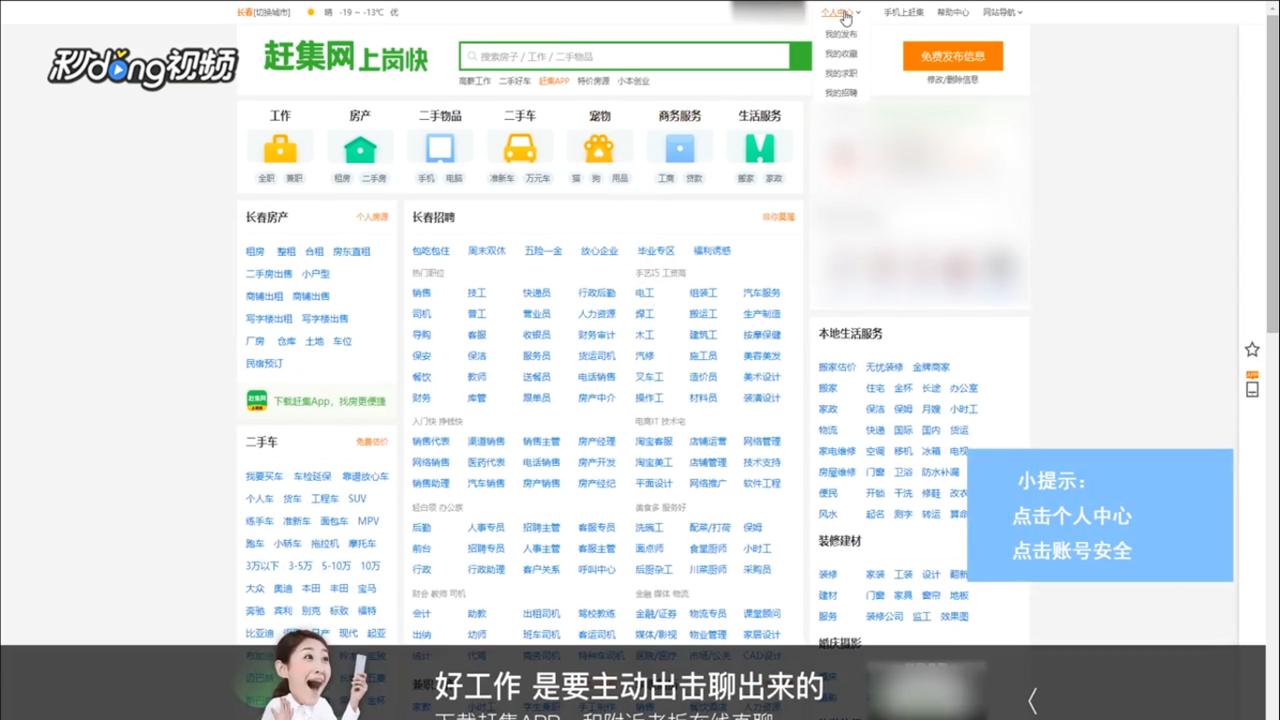The image size is (1280, 720).
Task: Click the 装修公司 link
Action: 884,617
